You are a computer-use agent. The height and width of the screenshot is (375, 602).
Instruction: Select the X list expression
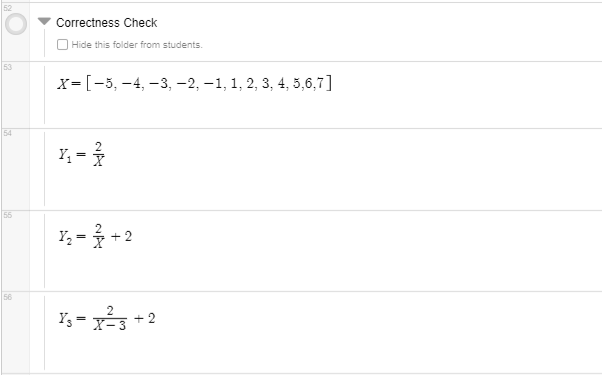194,83
